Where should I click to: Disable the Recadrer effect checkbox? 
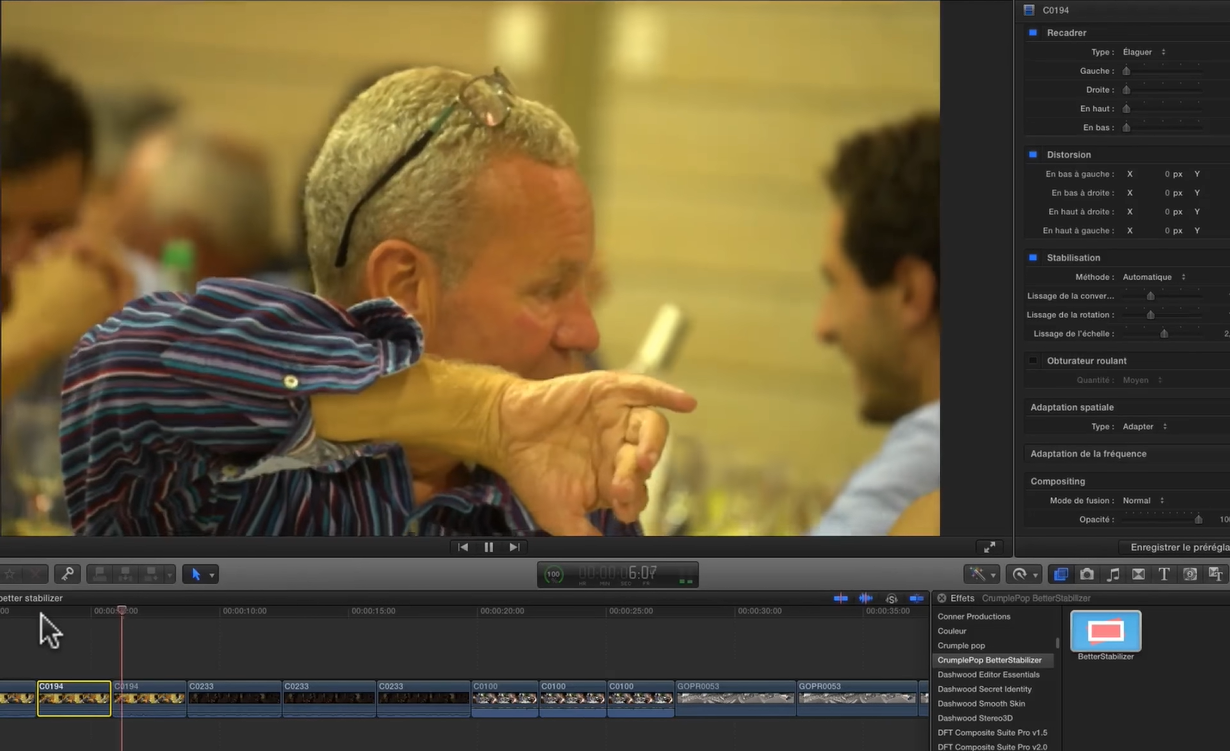click(x=1033, y=33)
